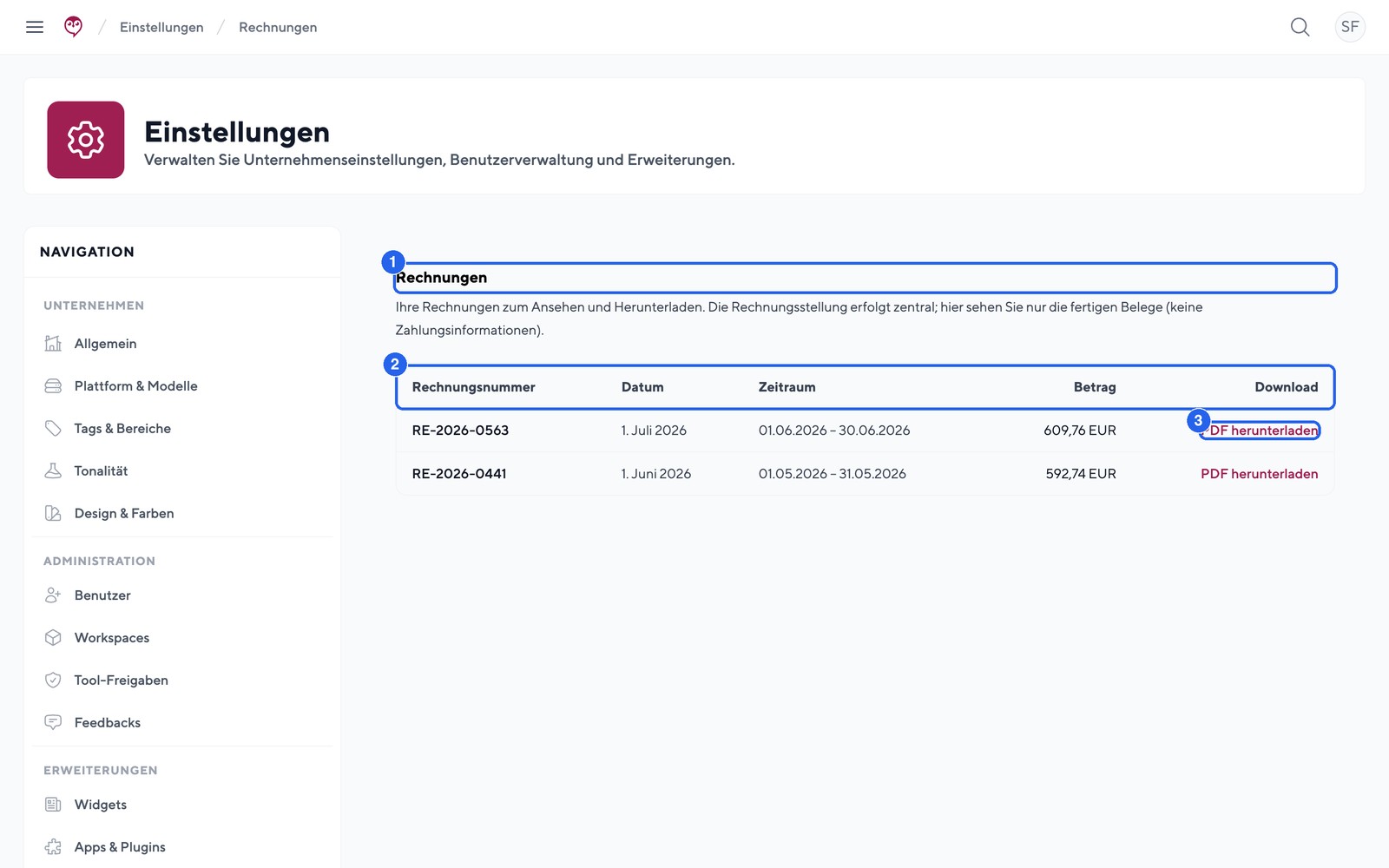
Task: Click period 01.05.2026 – 31.05.2026
Action: [x=833, y=474]
